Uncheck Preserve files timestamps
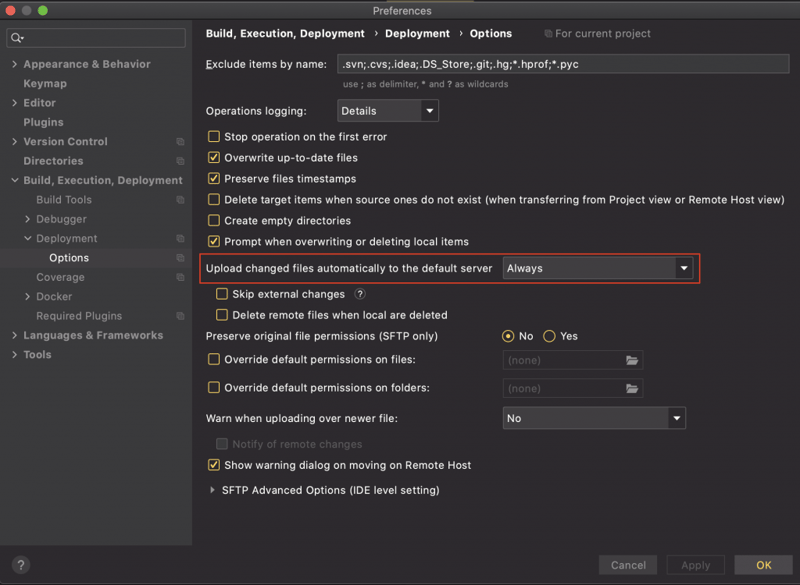Image resolution: width=800 pixels, height=585 pixels. (x=214, y=179)
